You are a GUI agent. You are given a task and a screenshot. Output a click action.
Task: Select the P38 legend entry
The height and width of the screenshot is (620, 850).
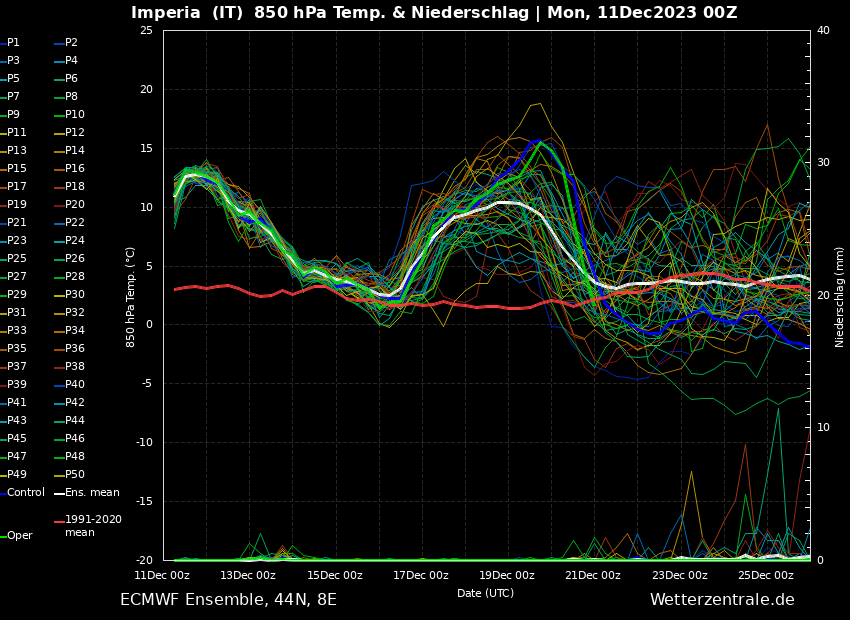[75, 367]
